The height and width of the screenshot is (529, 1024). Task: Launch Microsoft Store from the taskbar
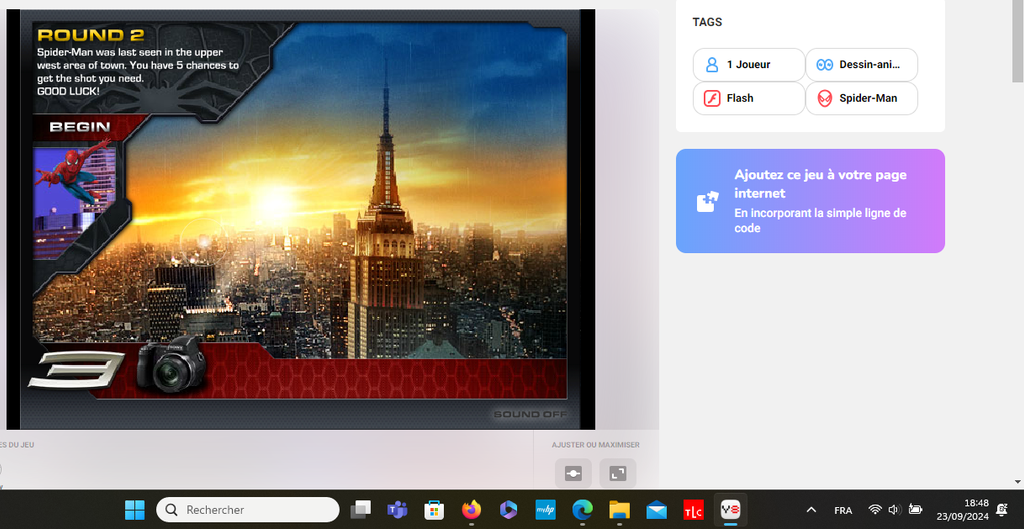pyautogui.click(x=434, y=510)
